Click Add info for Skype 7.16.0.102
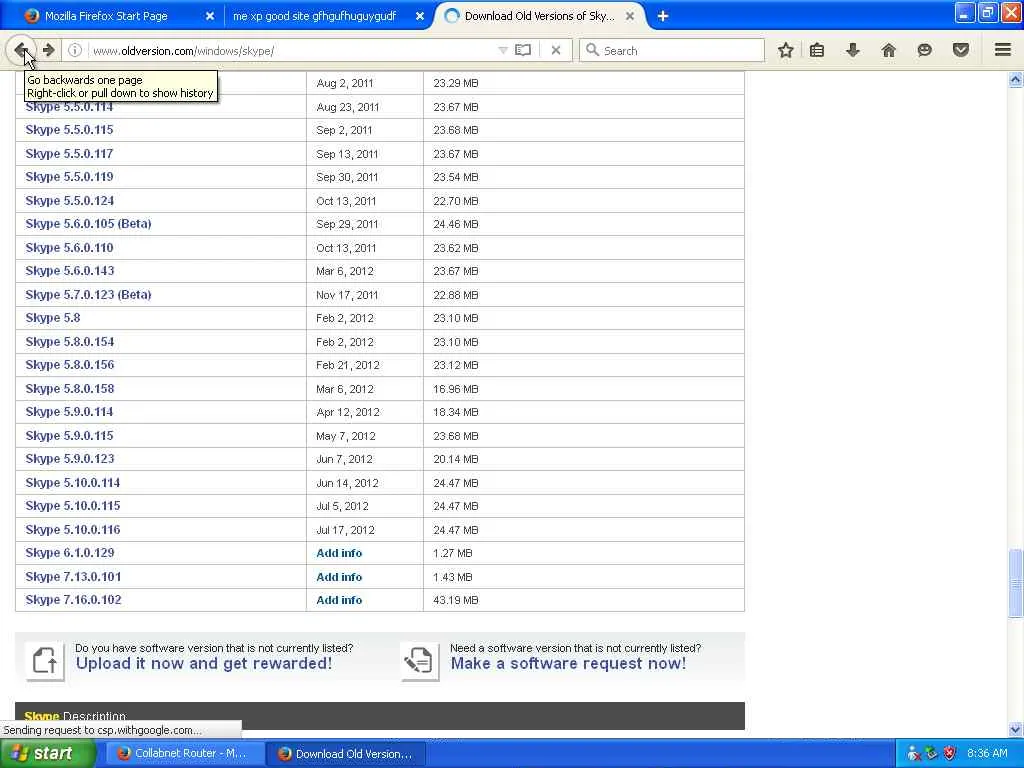1024x768 pixels. pos(339,600)
